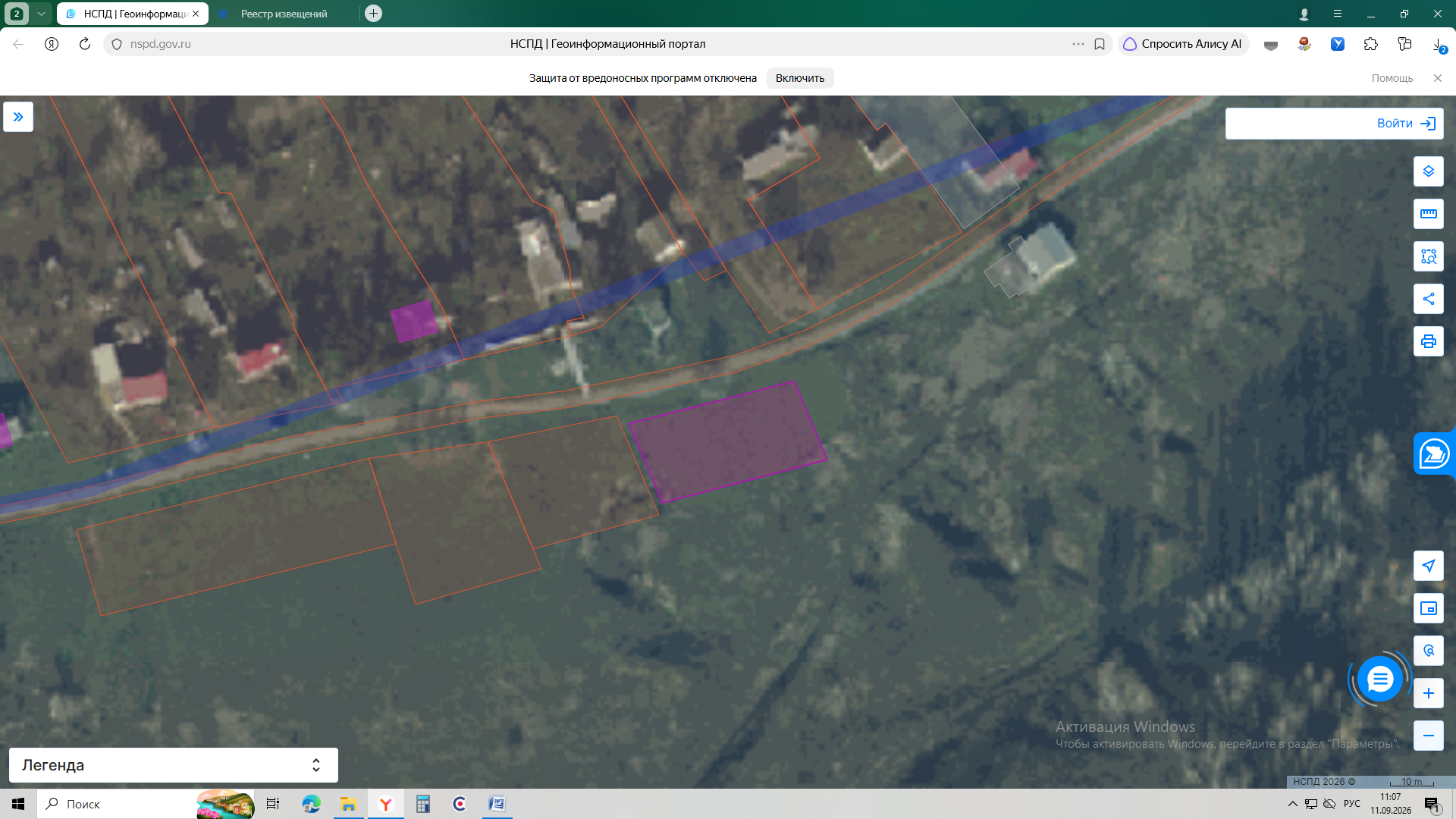
Task: Open the tab group dropdown arrow
Action: pyautogui.click(x=42, y=14)
